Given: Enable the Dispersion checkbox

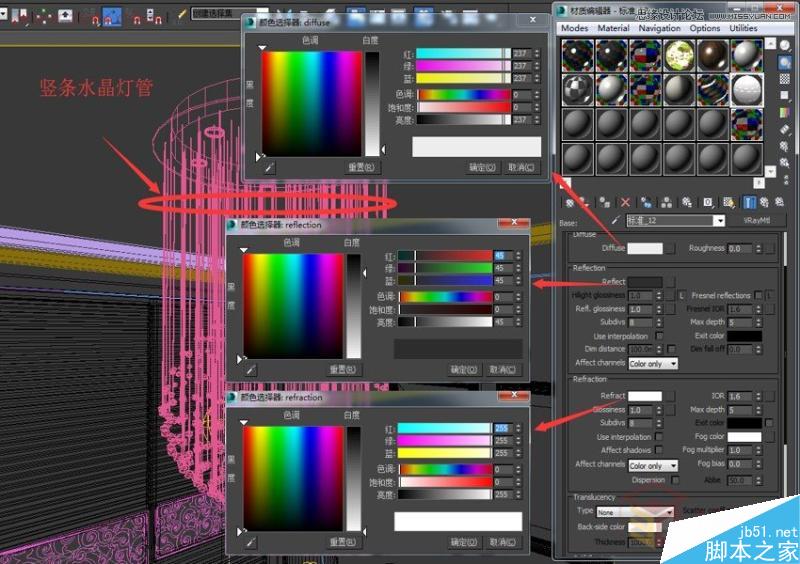Looking at the screenshot, I should point(676,480).
